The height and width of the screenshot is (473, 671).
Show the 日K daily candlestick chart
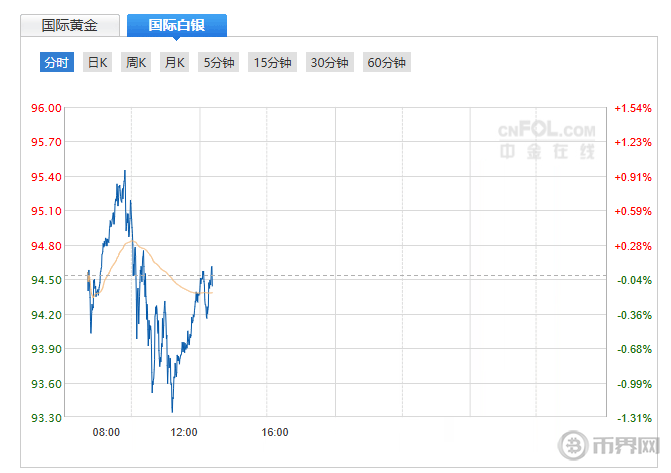tap(97, 62)
